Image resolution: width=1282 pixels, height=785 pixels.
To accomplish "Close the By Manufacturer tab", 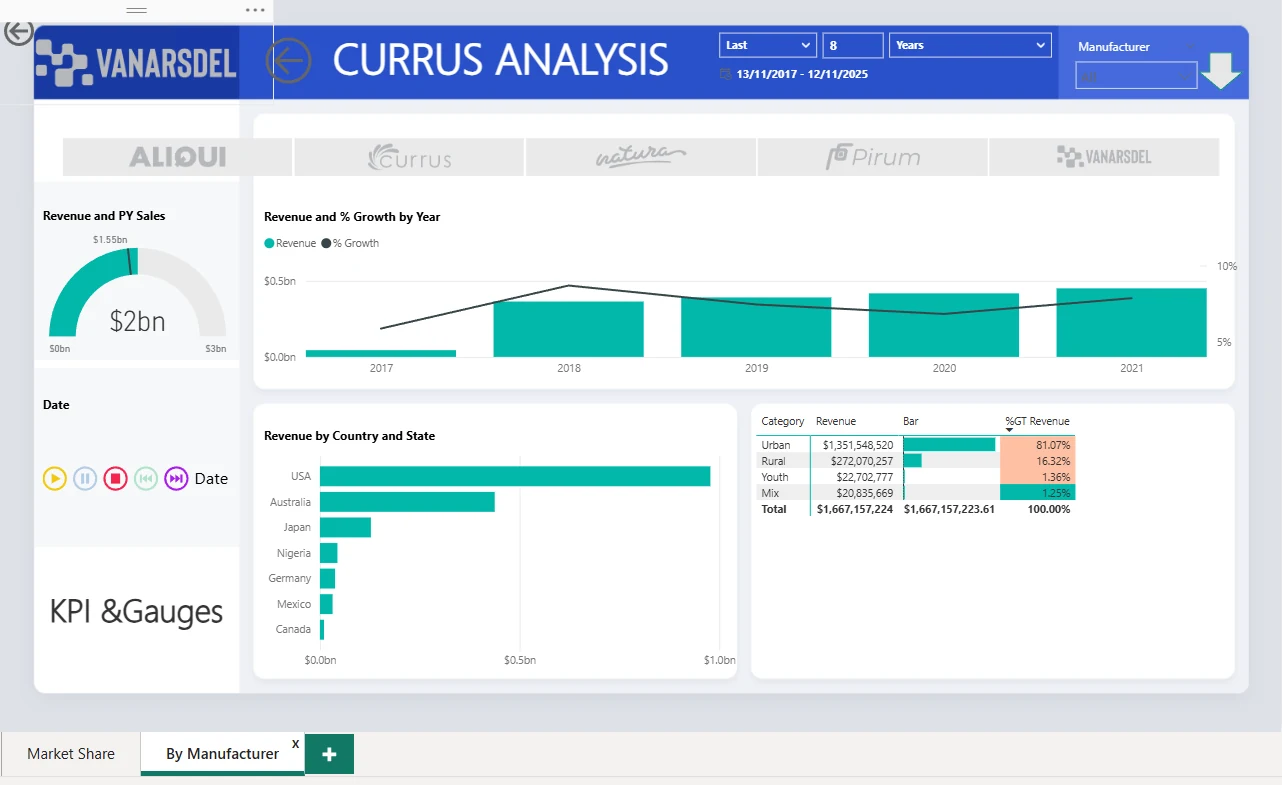I will 295,743.
